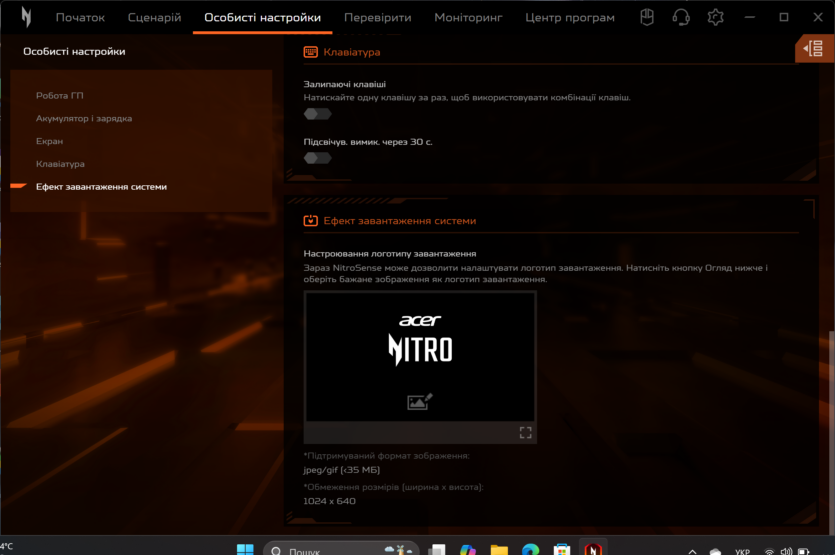The image size is (835, 555).
Task: Show hidden tray icons chevron
Action: point(692,551)
